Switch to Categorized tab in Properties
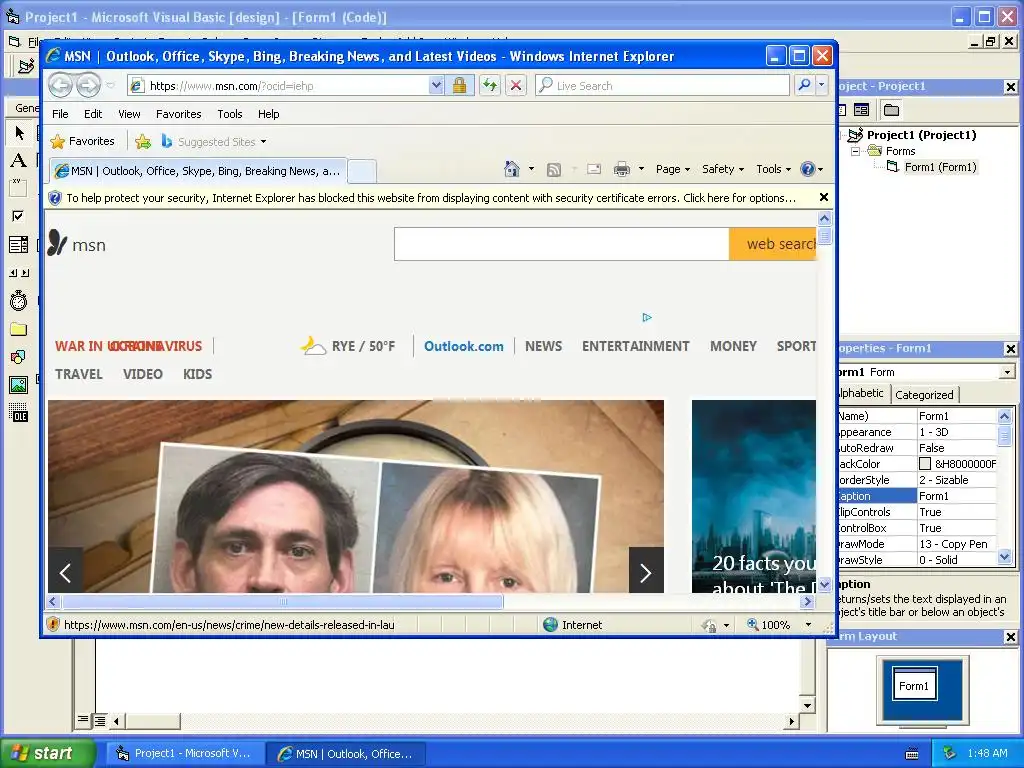The height and width of the screenshot is (768, 1024). 924,394
